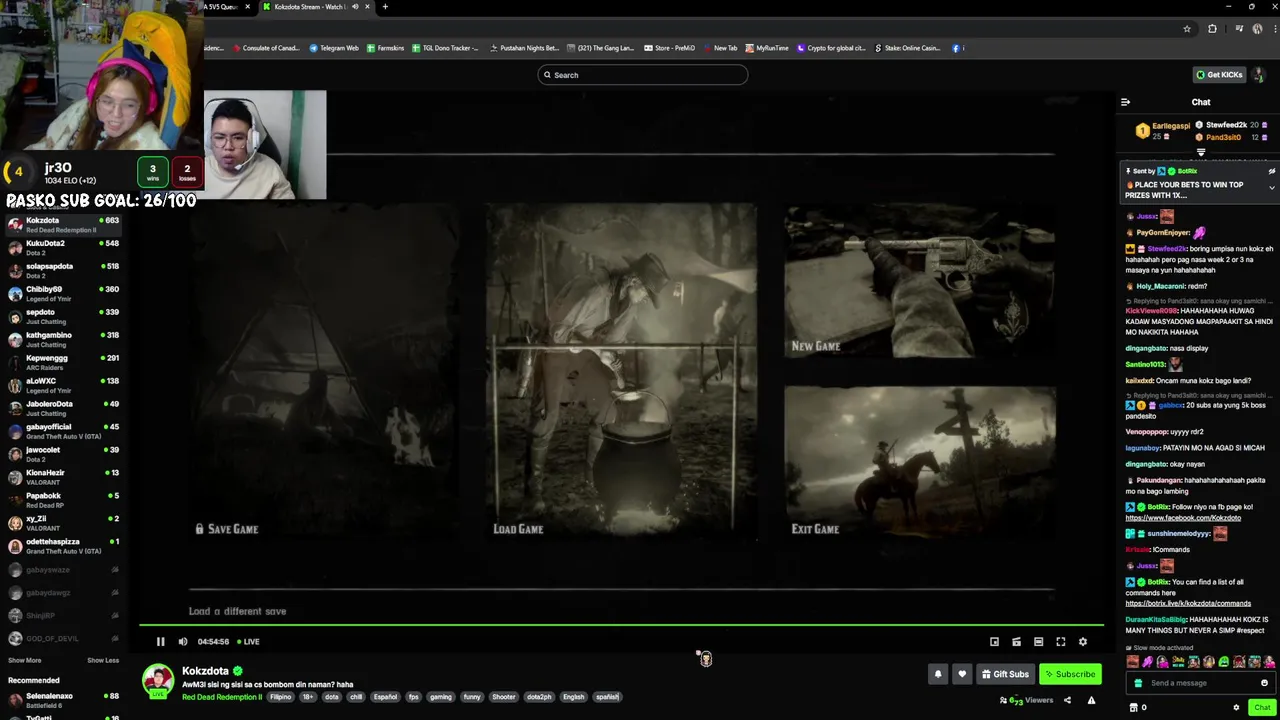Toggle notification bell for Kokzdota
The height and width of the screenshot is (720, 1280).
click(x=938, y=674)
